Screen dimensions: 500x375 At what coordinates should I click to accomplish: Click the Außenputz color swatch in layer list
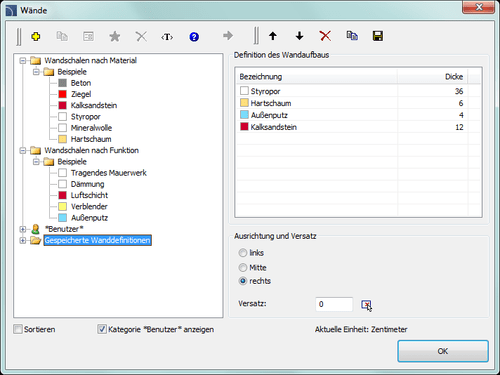[244, 115]
